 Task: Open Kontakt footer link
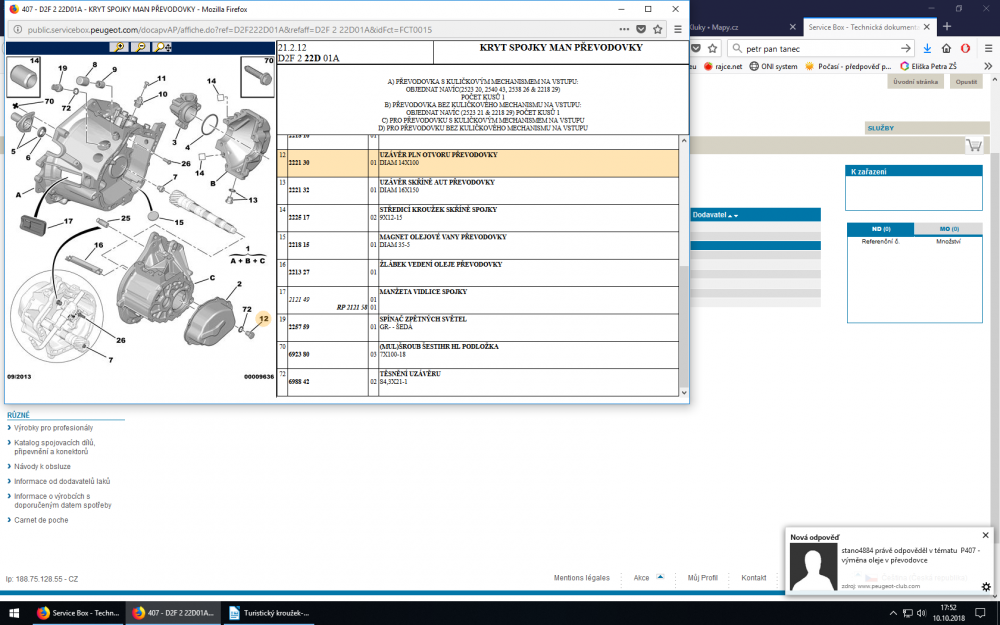pyautogui.click(x=753, y=578)
